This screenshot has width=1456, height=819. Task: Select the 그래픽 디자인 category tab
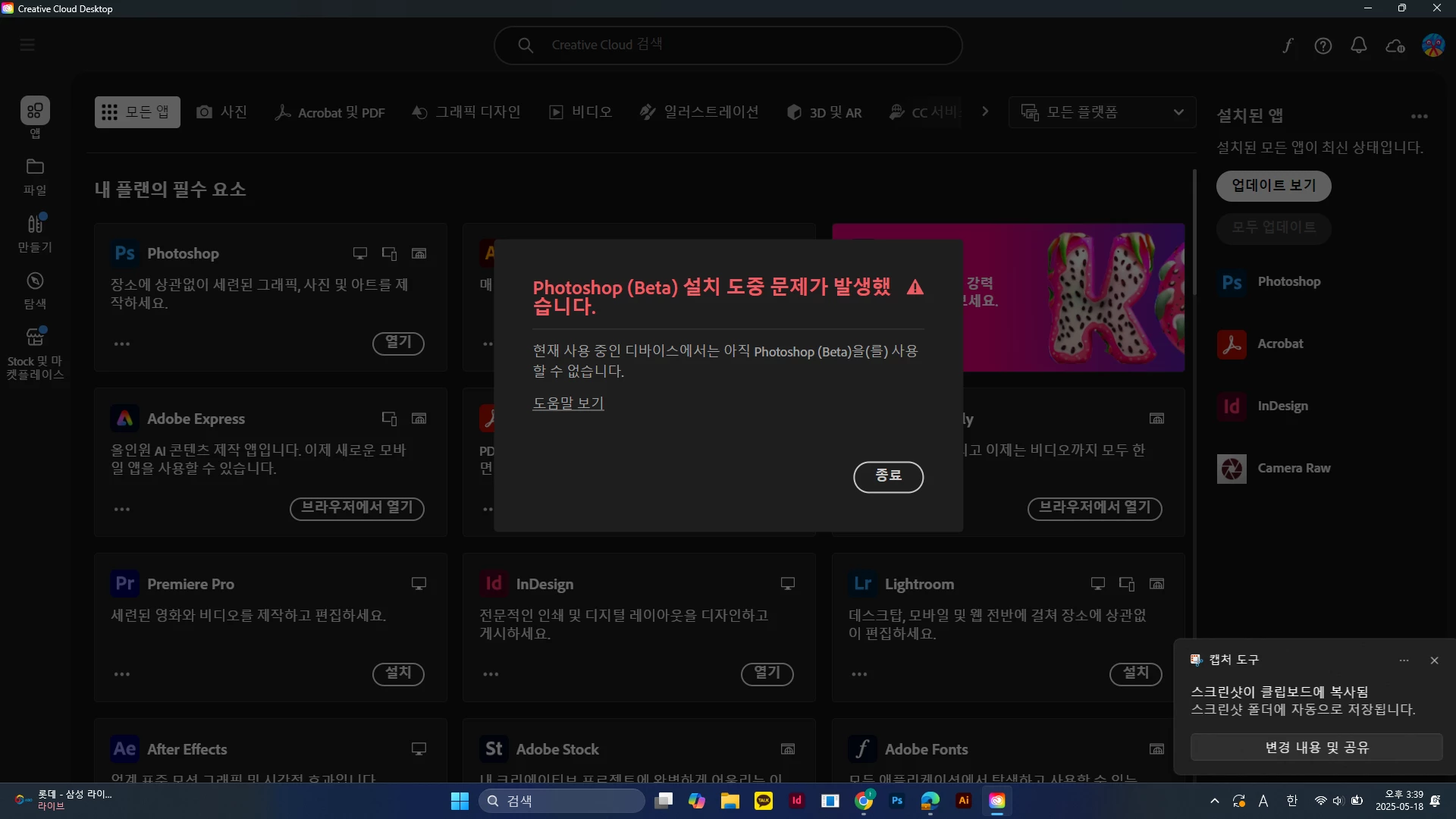point(466,112)
